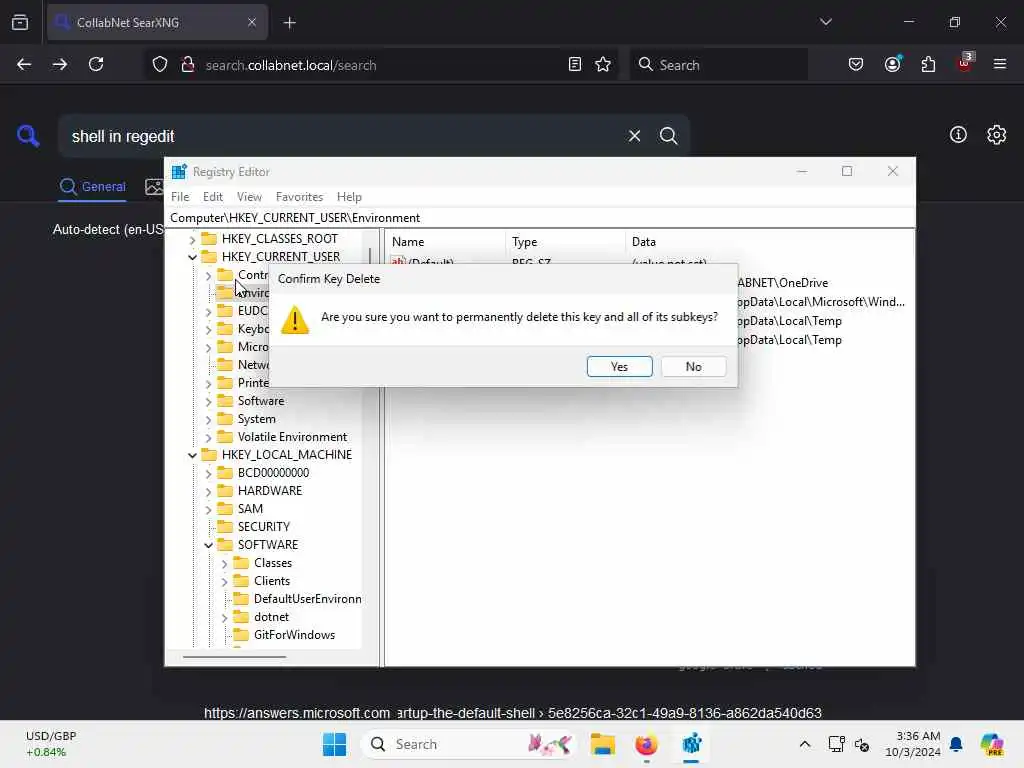Viewport: 1024px width, 768px height.
Task: Open the Help menu in Registry Editor
Action: tap(349, 197)
